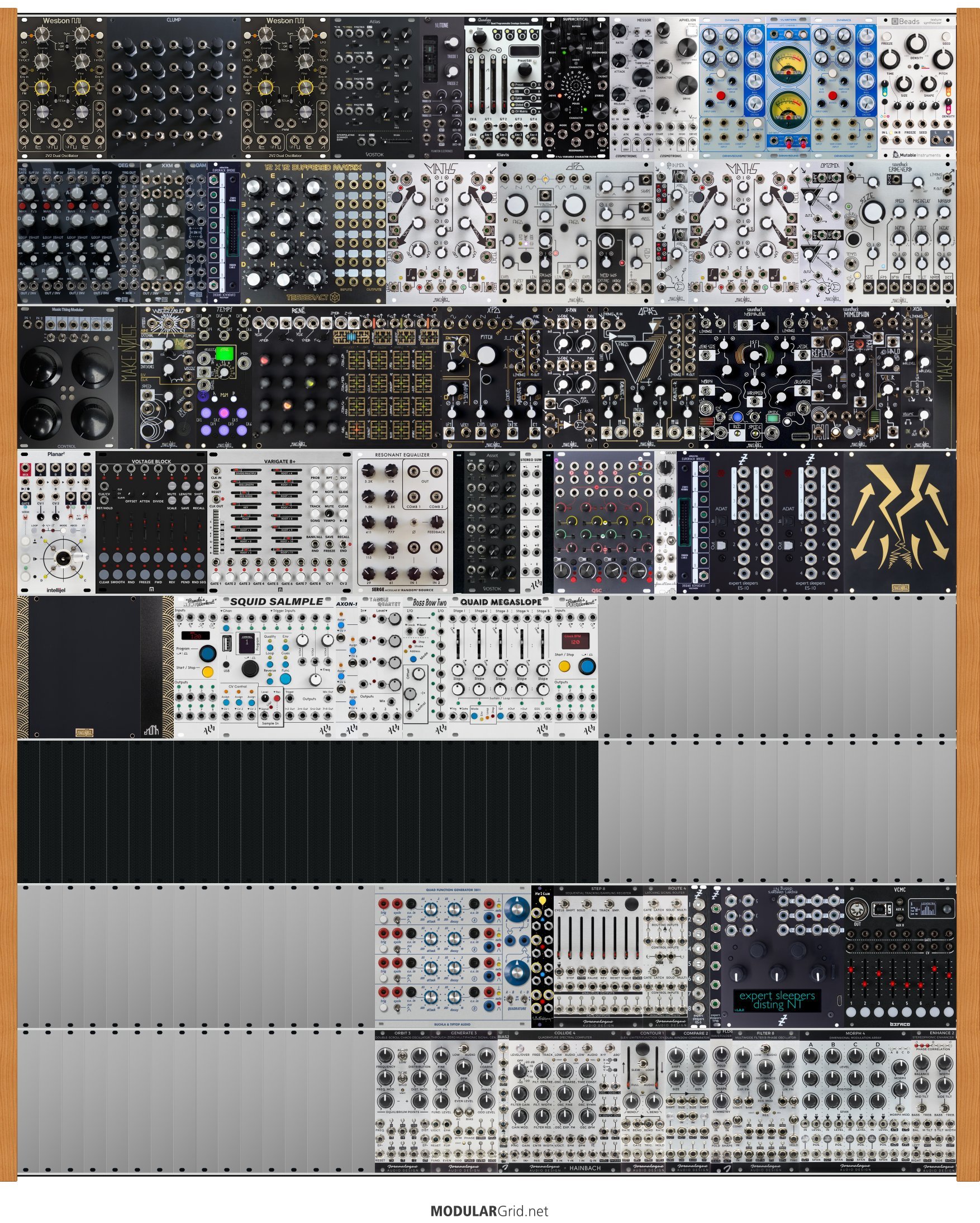Select the Vostok Atlas module
980x1223 pixels.
[x=375, y=87]
